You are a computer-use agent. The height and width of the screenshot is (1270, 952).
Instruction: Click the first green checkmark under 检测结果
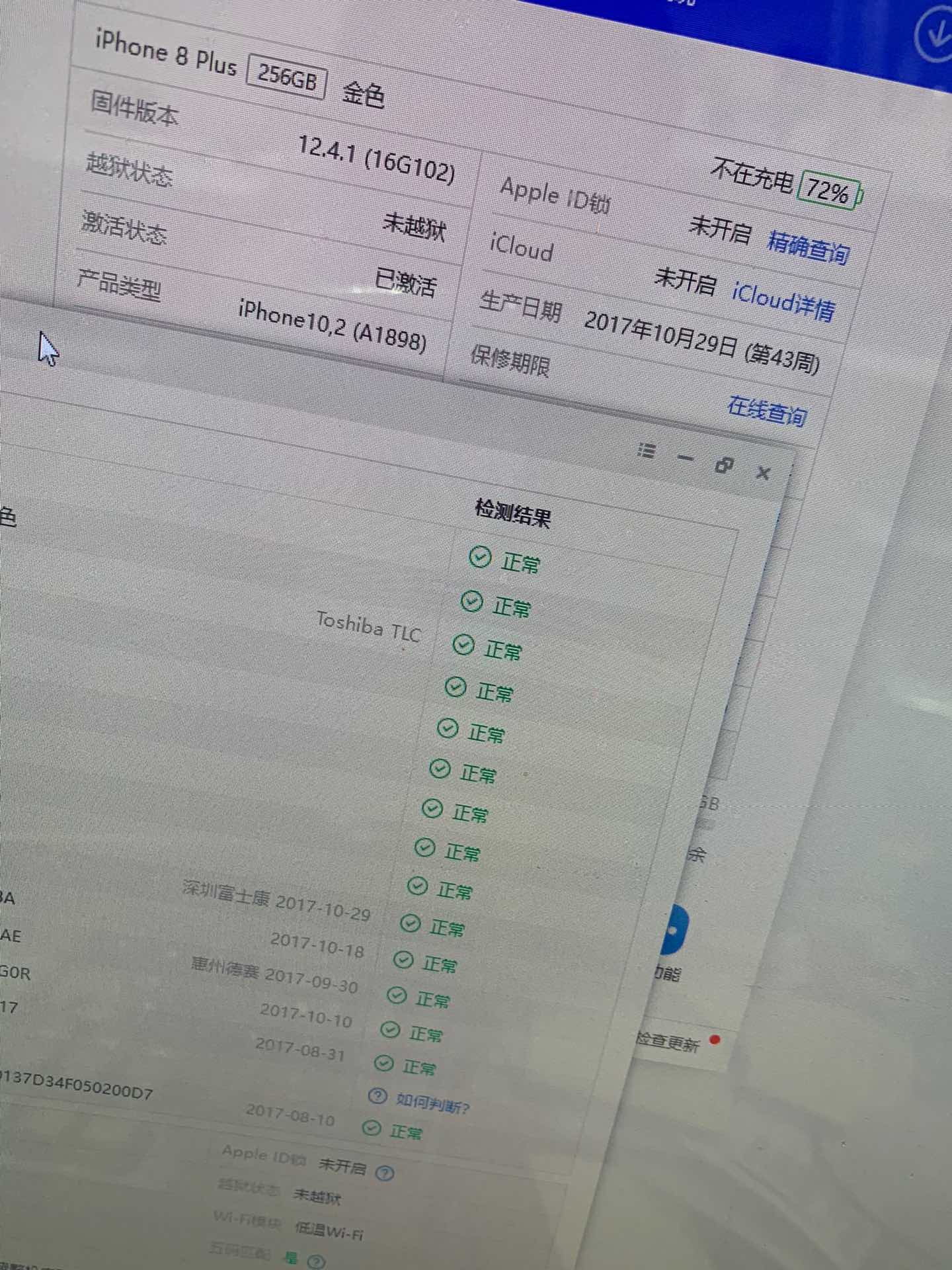(x=479, y=558)
